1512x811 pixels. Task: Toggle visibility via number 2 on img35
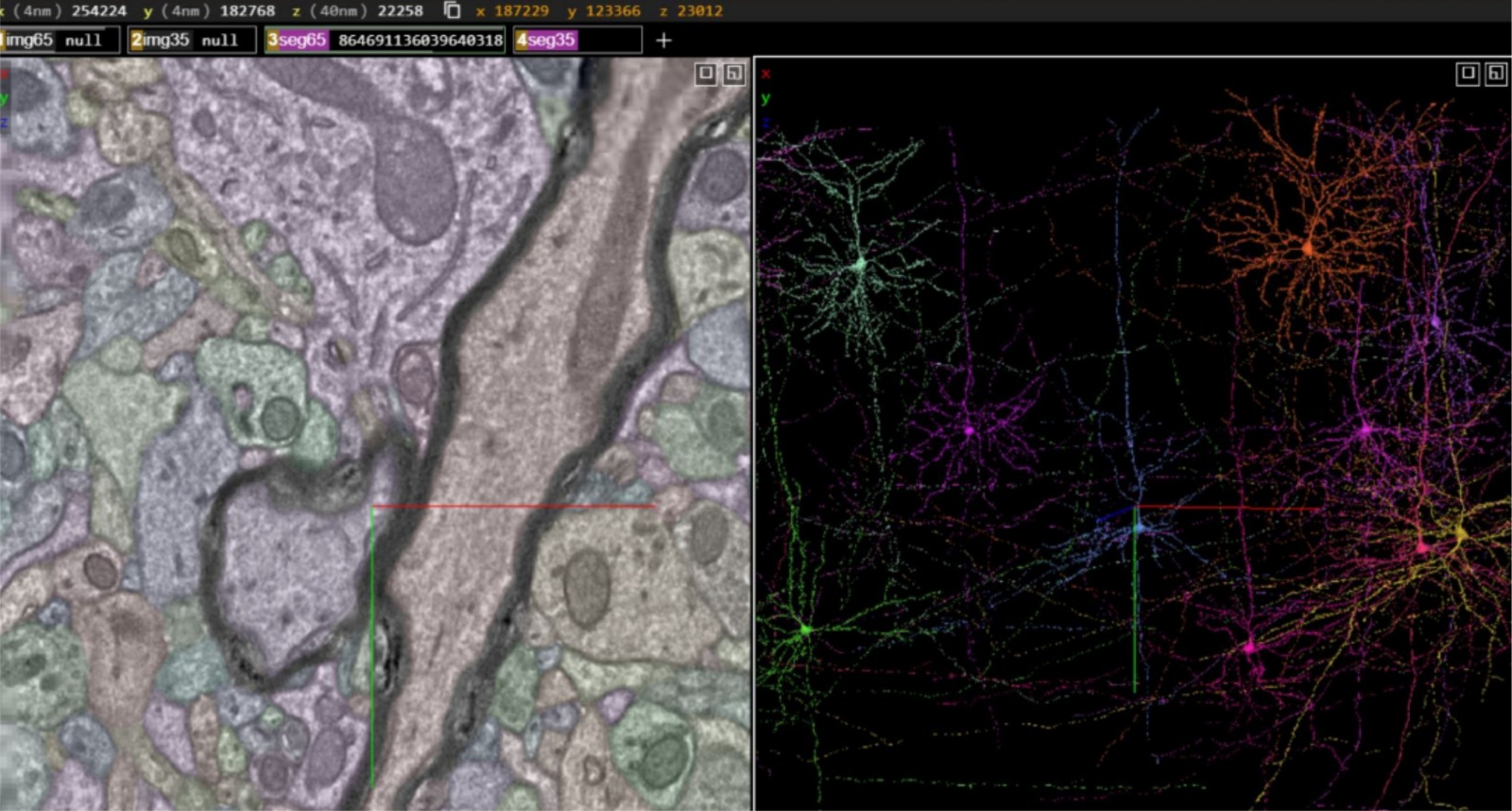[136, 41]
